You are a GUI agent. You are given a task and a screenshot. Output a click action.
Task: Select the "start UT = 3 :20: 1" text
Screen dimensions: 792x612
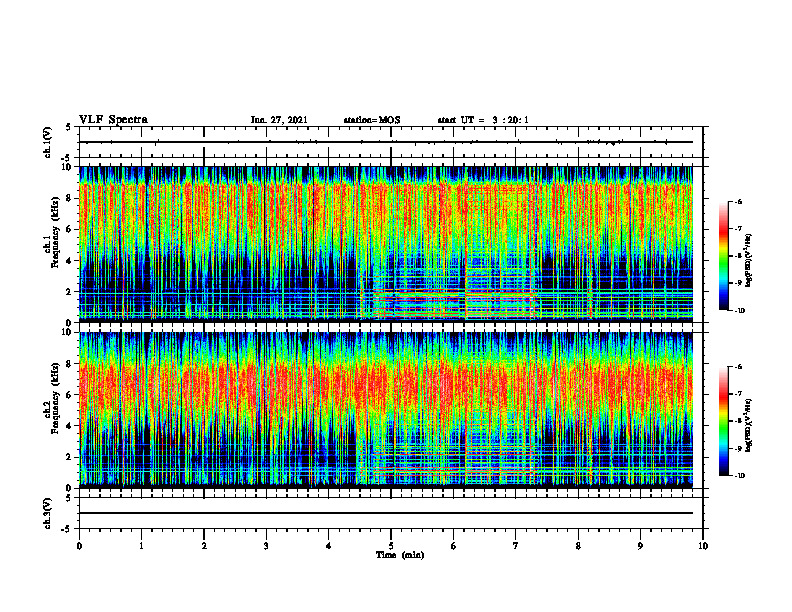(483, 120)
